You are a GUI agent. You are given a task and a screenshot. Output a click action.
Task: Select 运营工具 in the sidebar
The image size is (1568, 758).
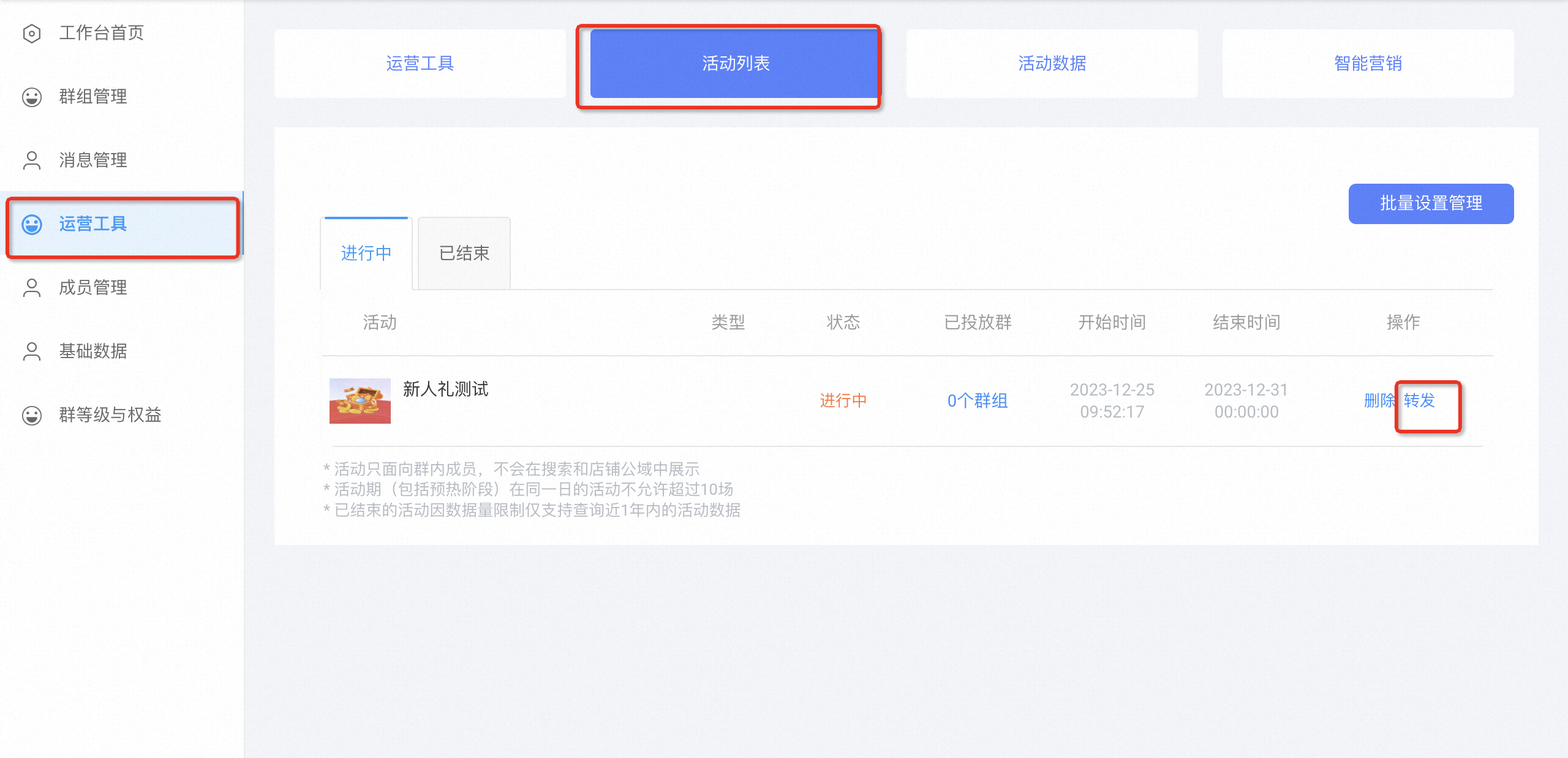pyautogui.click(x=123, y=224)
